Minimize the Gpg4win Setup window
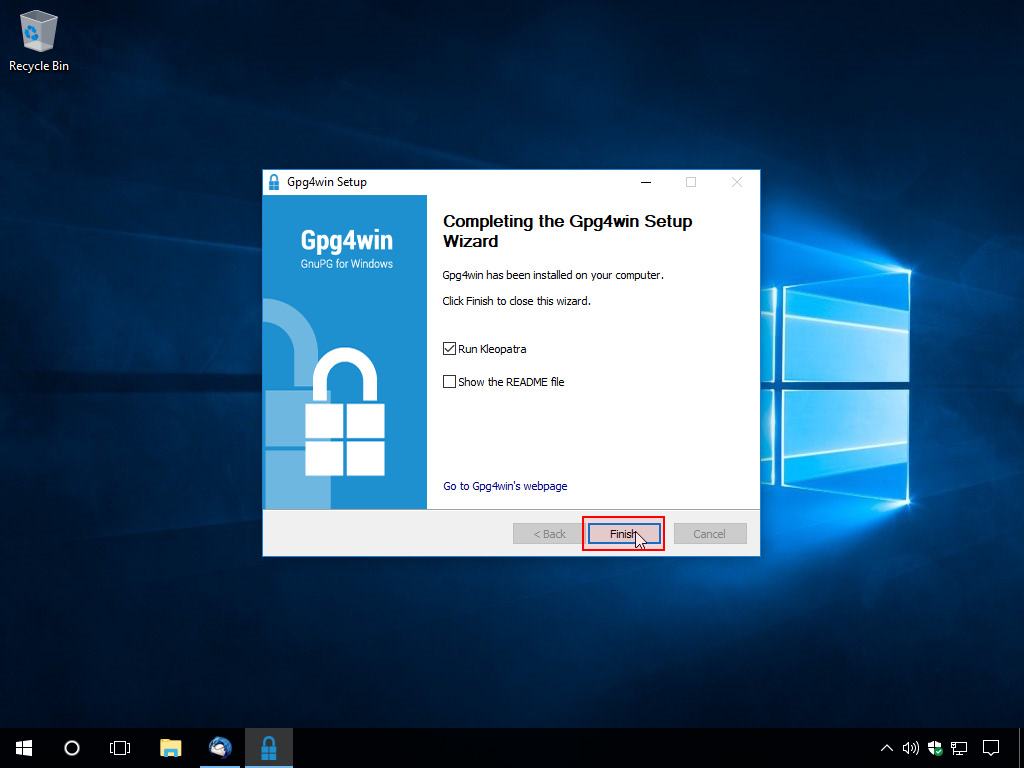This screenshot has height=768, width=1024. pyautogui.click(x=645, y=182)
